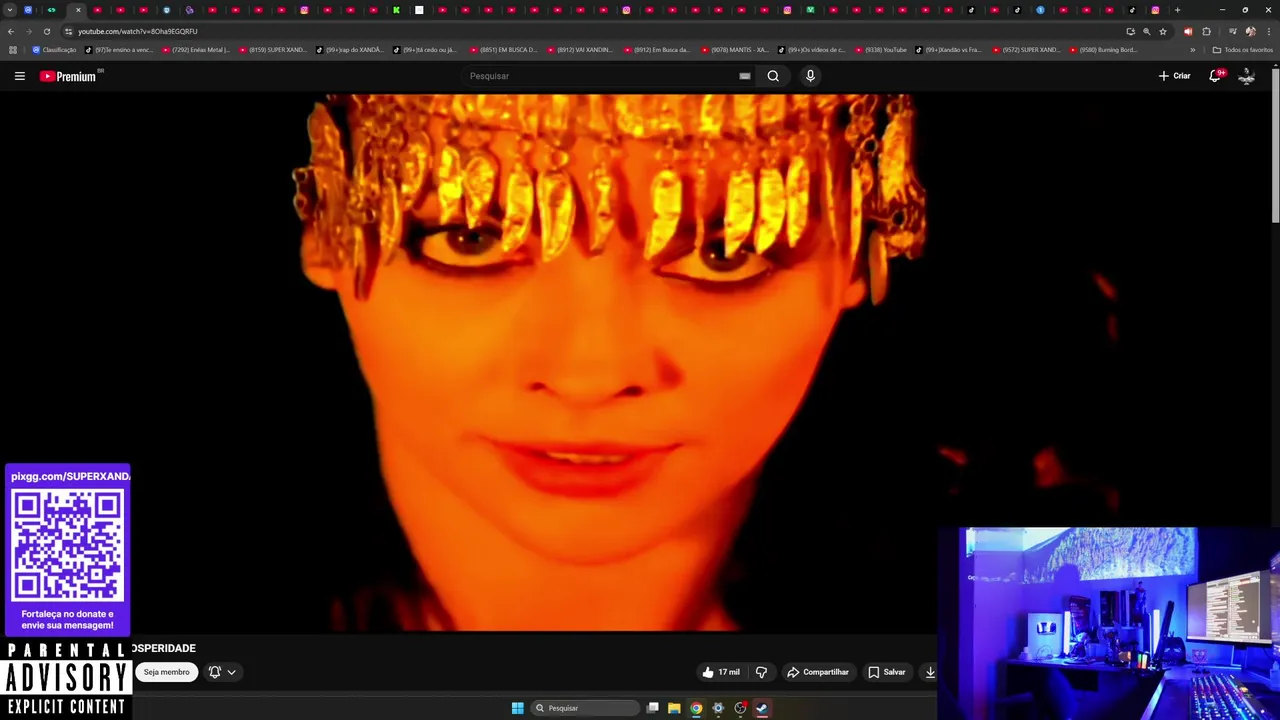Screen dimensions: 1280x720
Task: Save video with Salvar button
Action: (x=887, y=672)
